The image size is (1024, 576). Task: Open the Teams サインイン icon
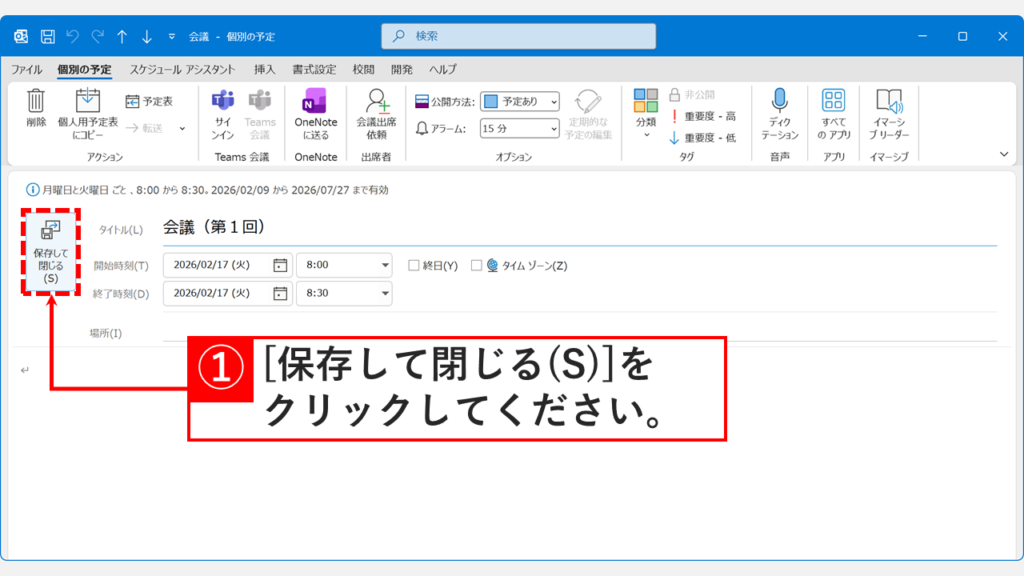(222, 110)
